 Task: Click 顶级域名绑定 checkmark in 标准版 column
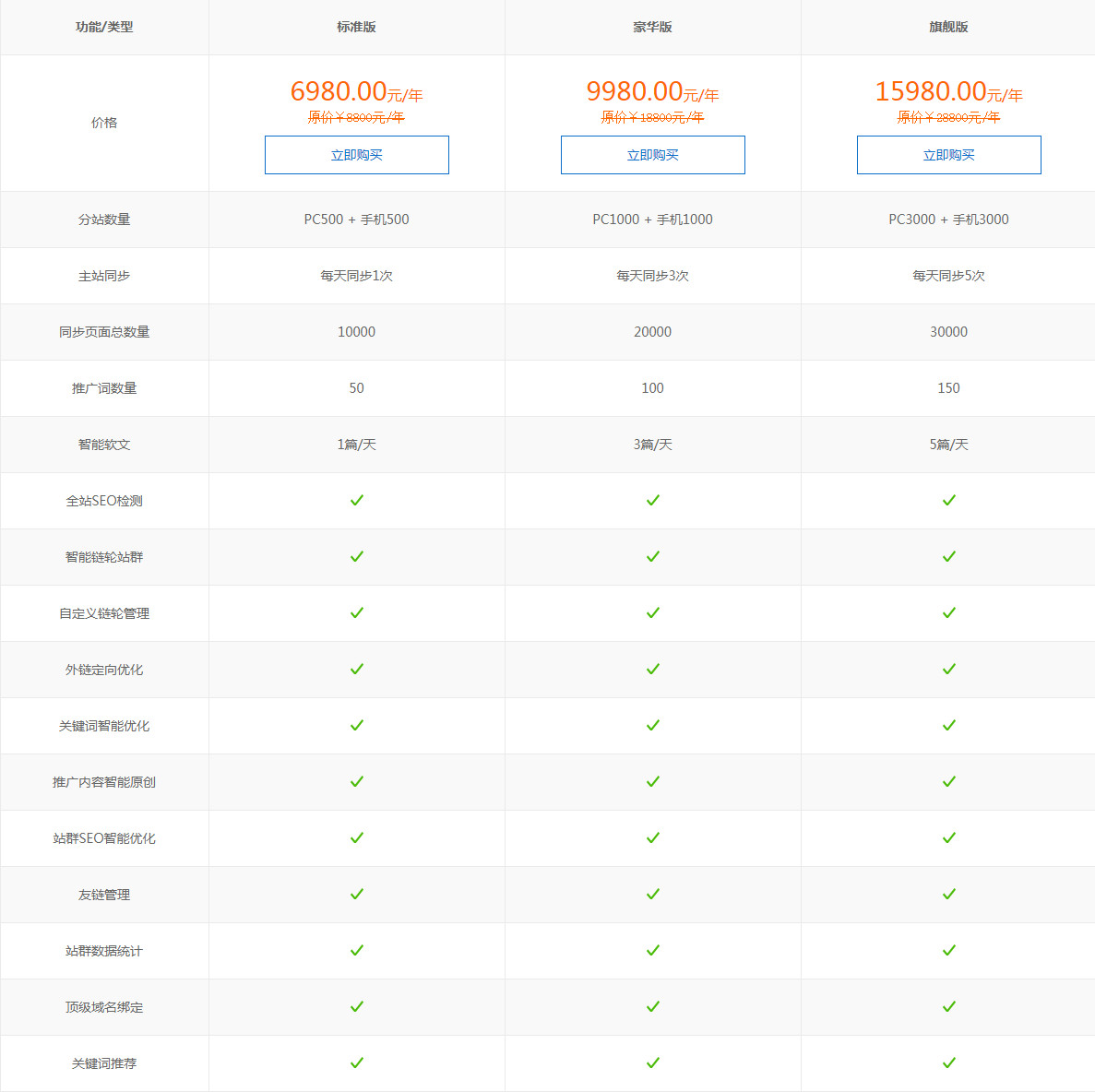[x=356, y=1006]
